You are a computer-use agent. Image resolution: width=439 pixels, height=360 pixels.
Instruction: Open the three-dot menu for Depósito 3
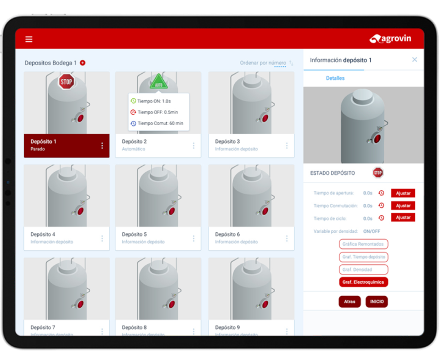(x=287, y=146)
